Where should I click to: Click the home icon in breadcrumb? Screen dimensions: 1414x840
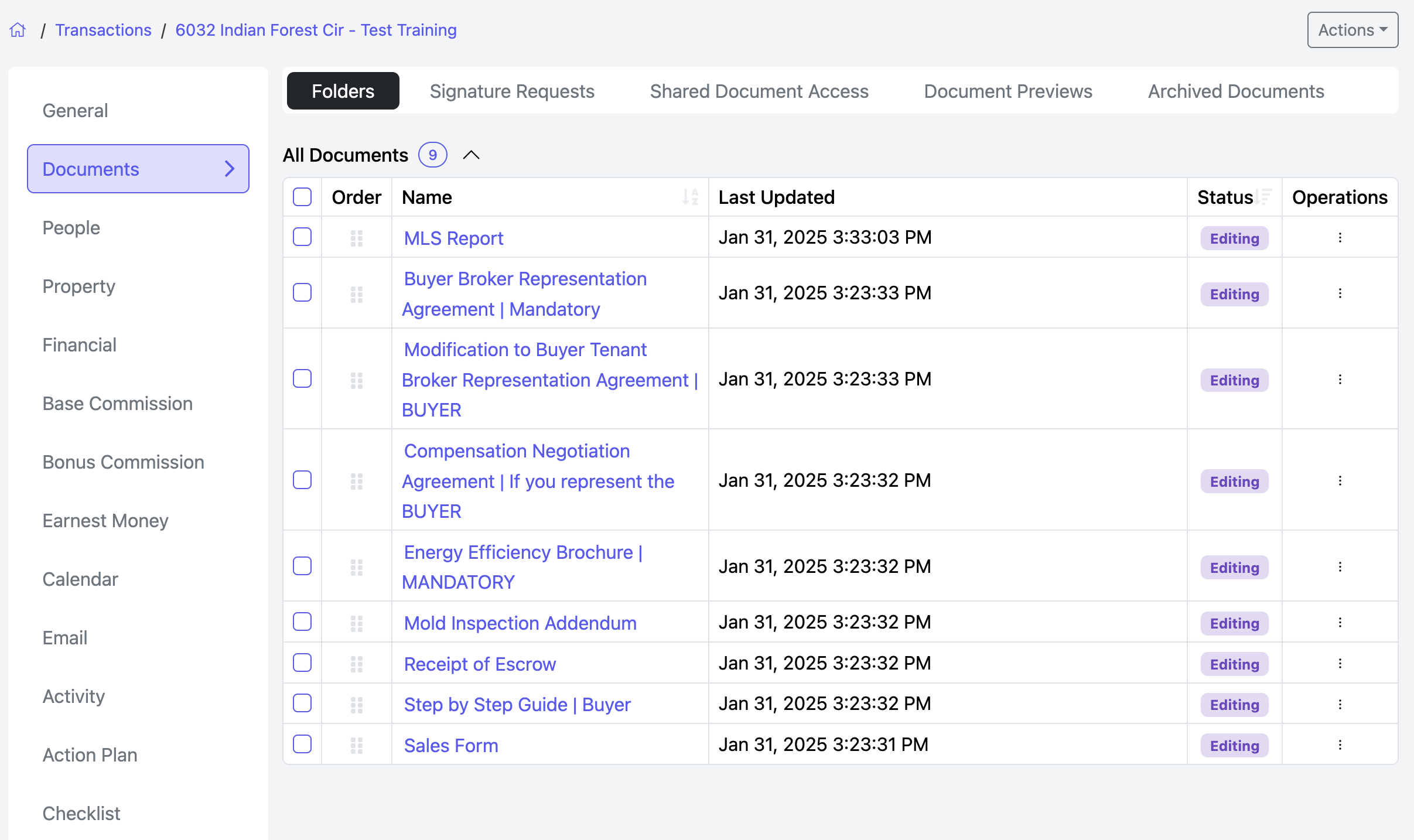(x=18, y=30)
